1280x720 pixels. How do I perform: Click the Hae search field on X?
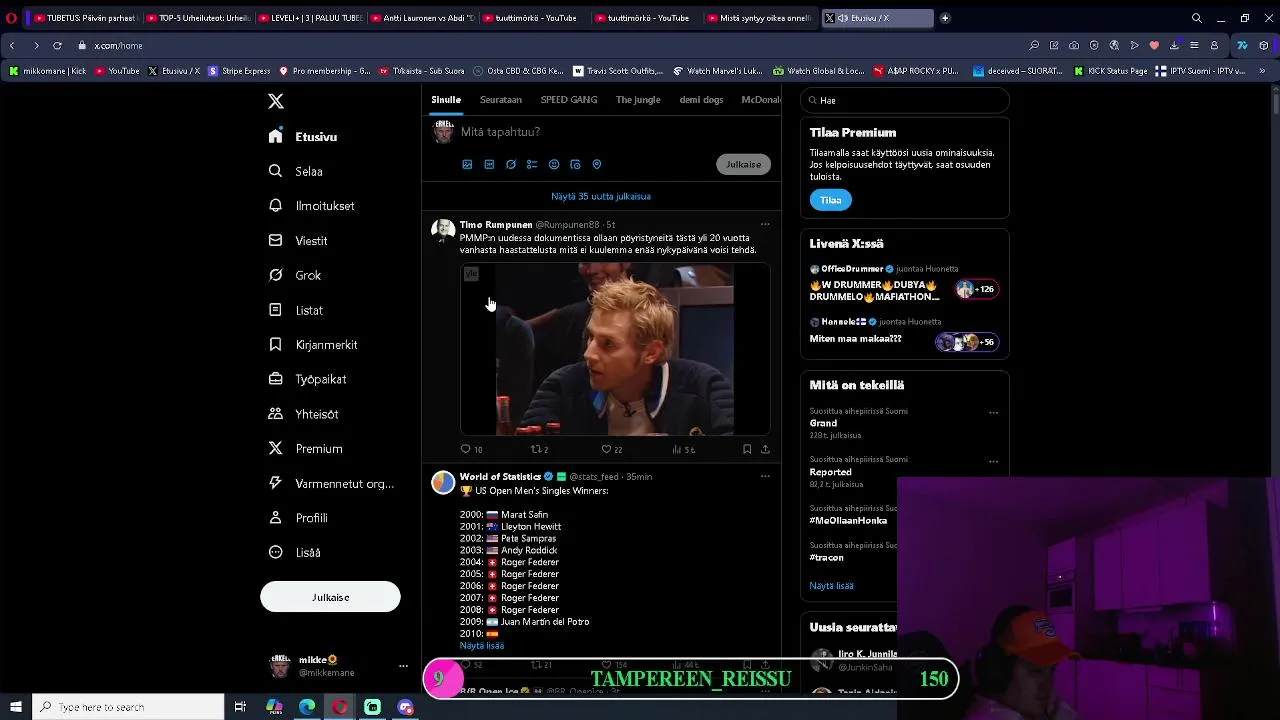(x=905, y=100)
